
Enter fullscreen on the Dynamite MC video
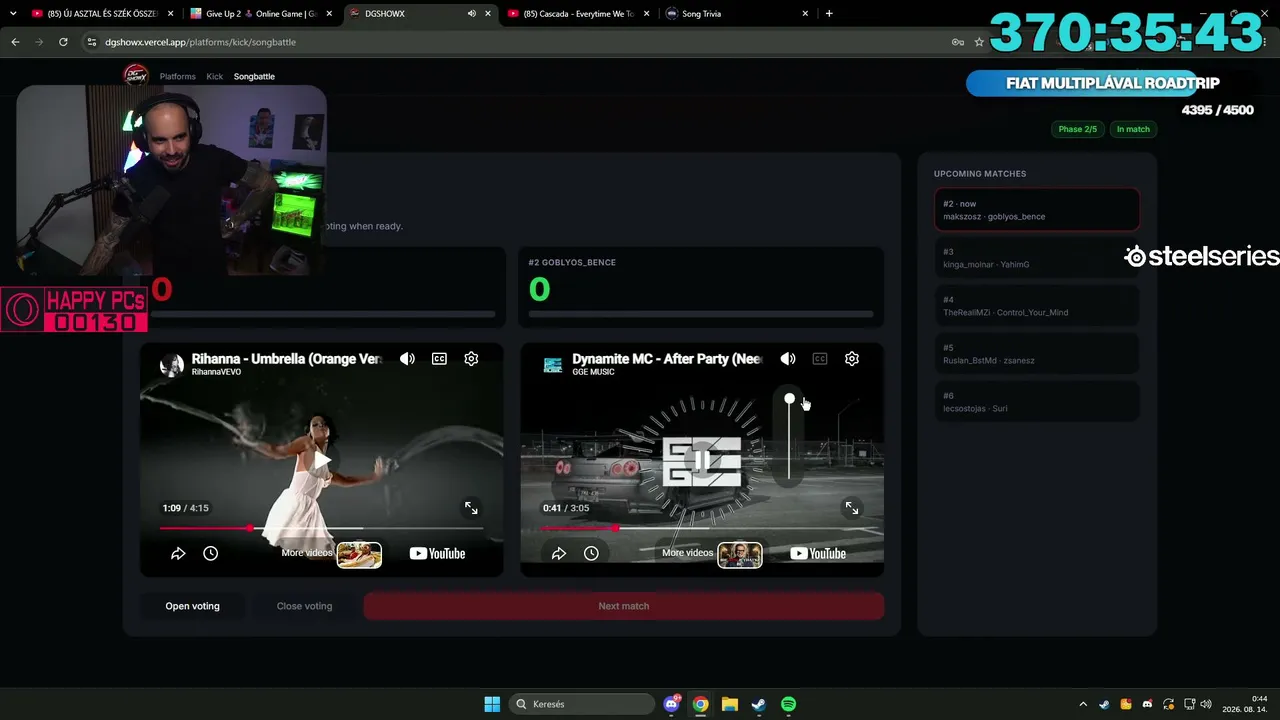click(852, 508)
